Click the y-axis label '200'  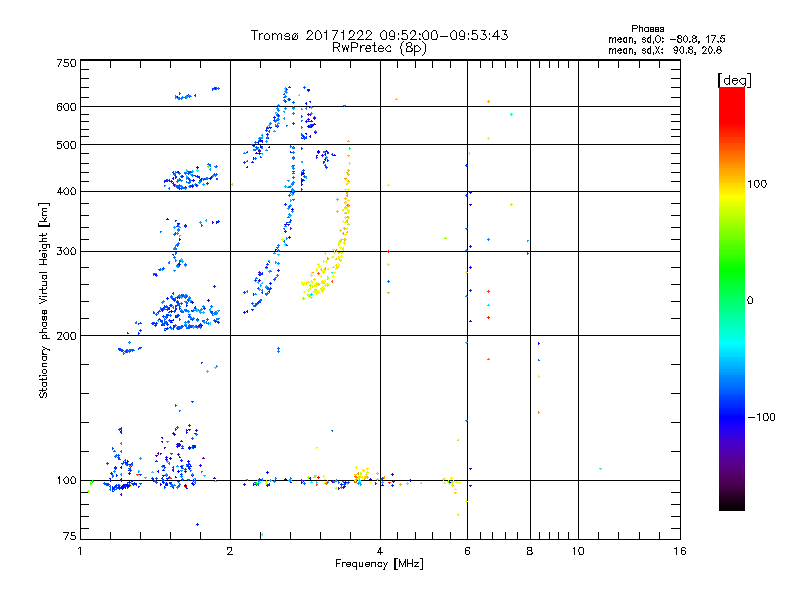66,336
